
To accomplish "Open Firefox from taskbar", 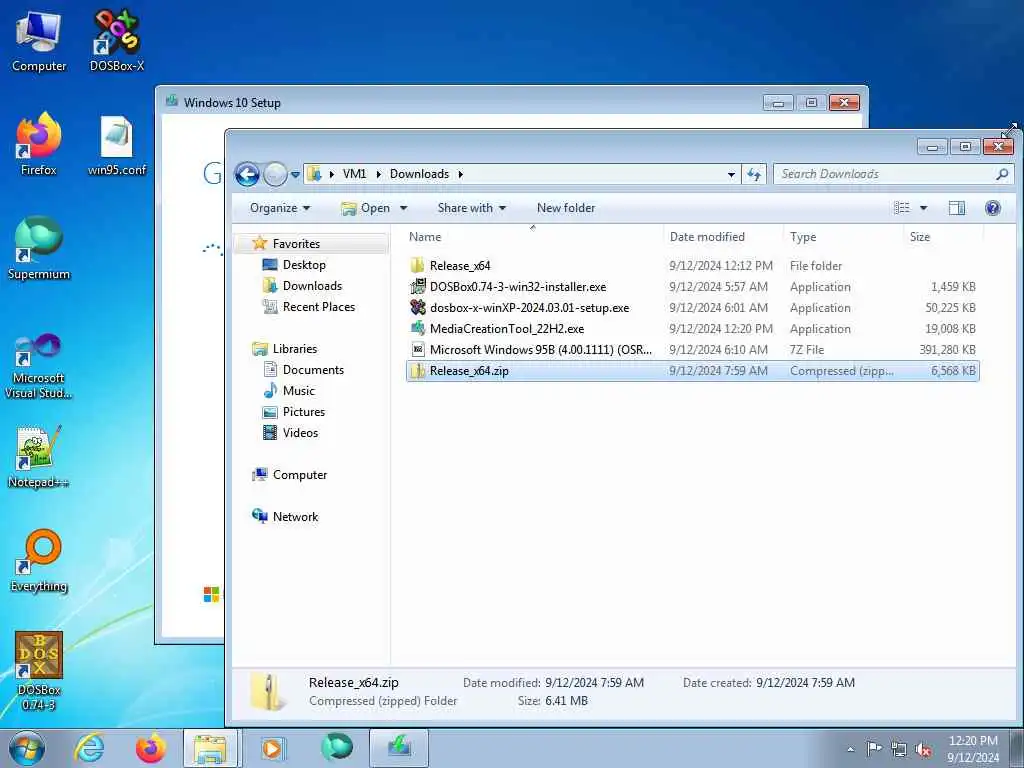I will [151, 748].
